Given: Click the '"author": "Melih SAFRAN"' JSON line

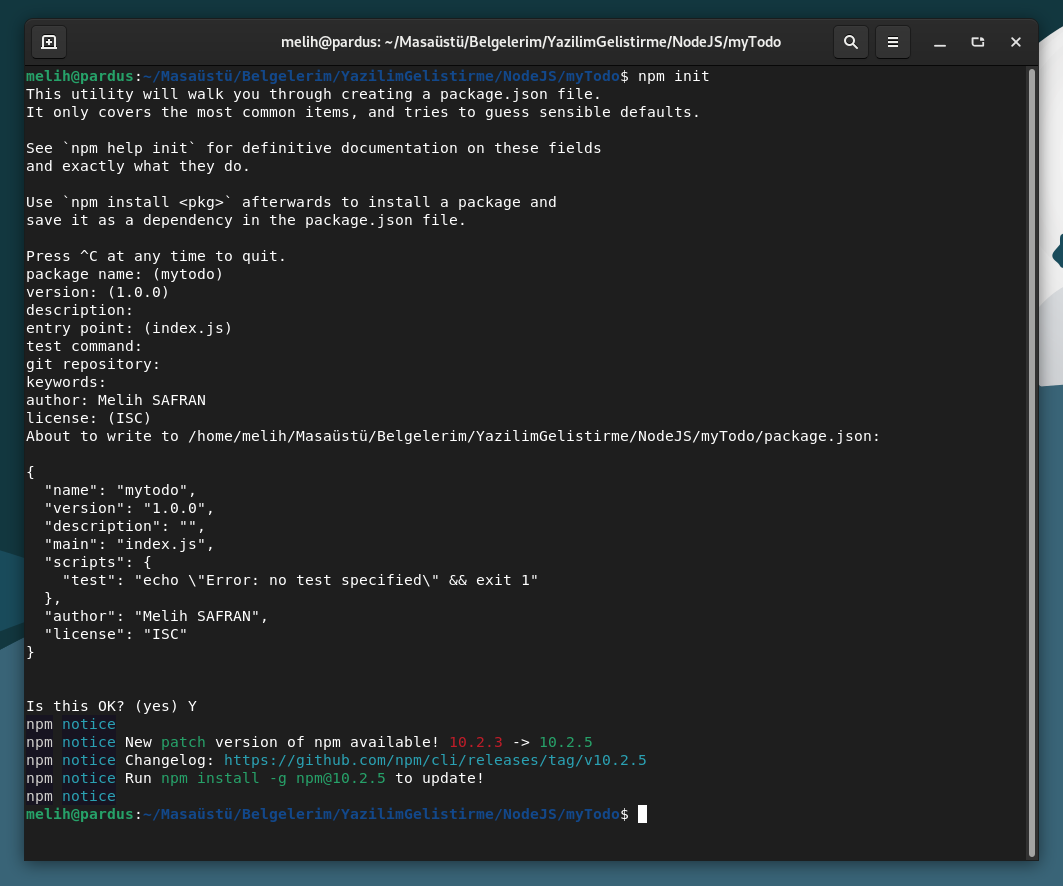Looking at the screenshot, I should [156, 616].
